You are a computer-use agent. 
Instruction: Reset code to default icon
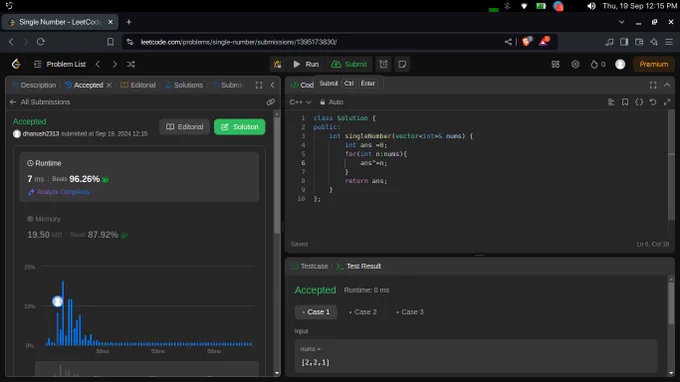[x=653, y=102]
